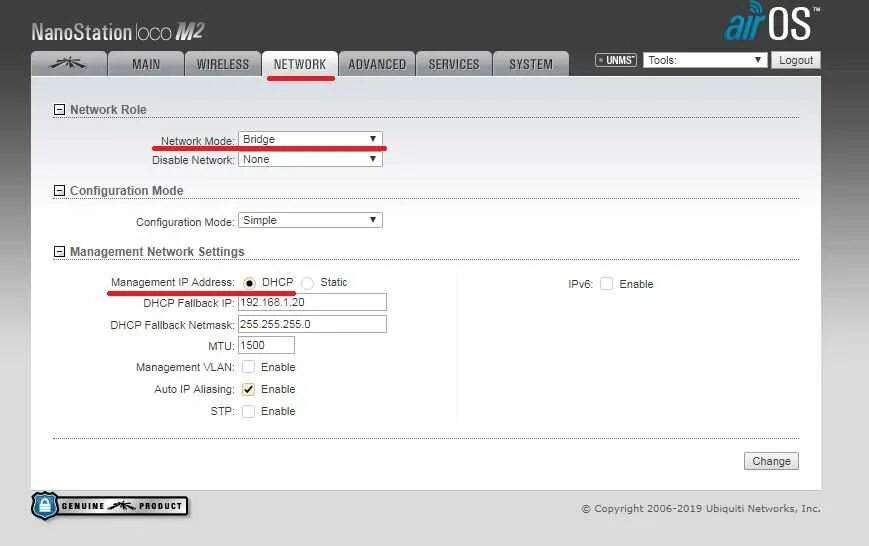
Task: Open the Tools dropdown menu
Action: 705,60
